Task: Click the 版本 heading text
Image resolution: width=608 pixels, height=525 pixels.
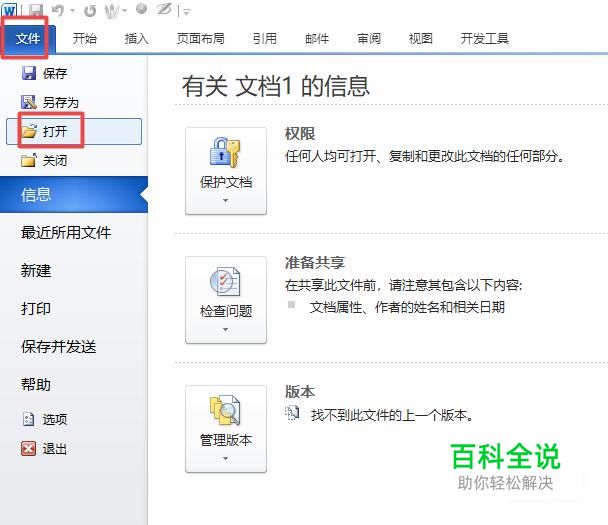Action: pyautogui.click(x=300, y=392)
